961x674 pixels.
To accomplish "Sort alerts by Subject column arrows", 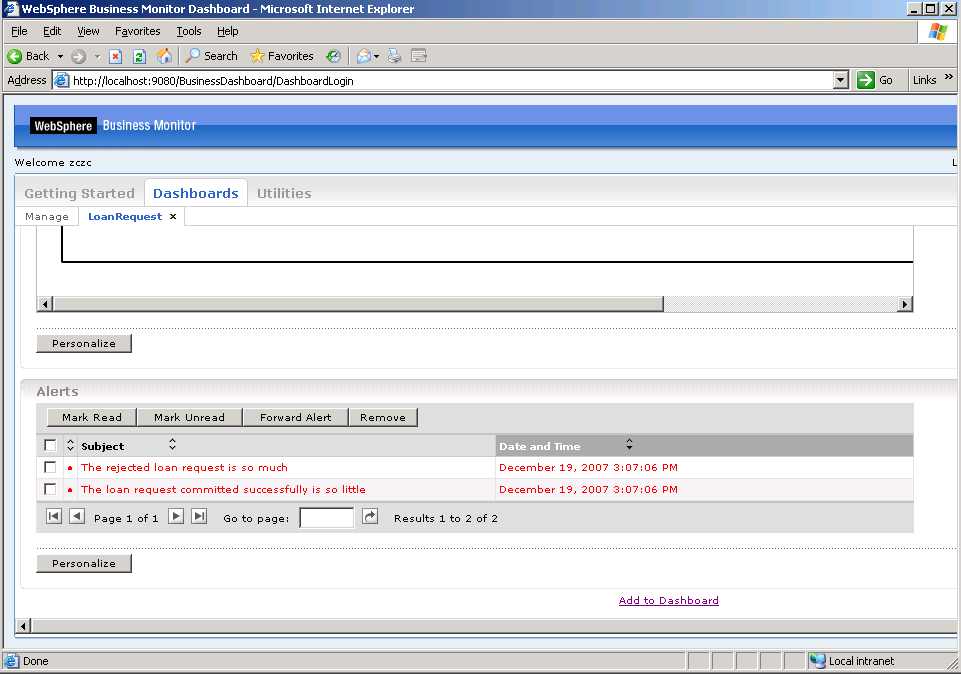I will pos(172,445).
